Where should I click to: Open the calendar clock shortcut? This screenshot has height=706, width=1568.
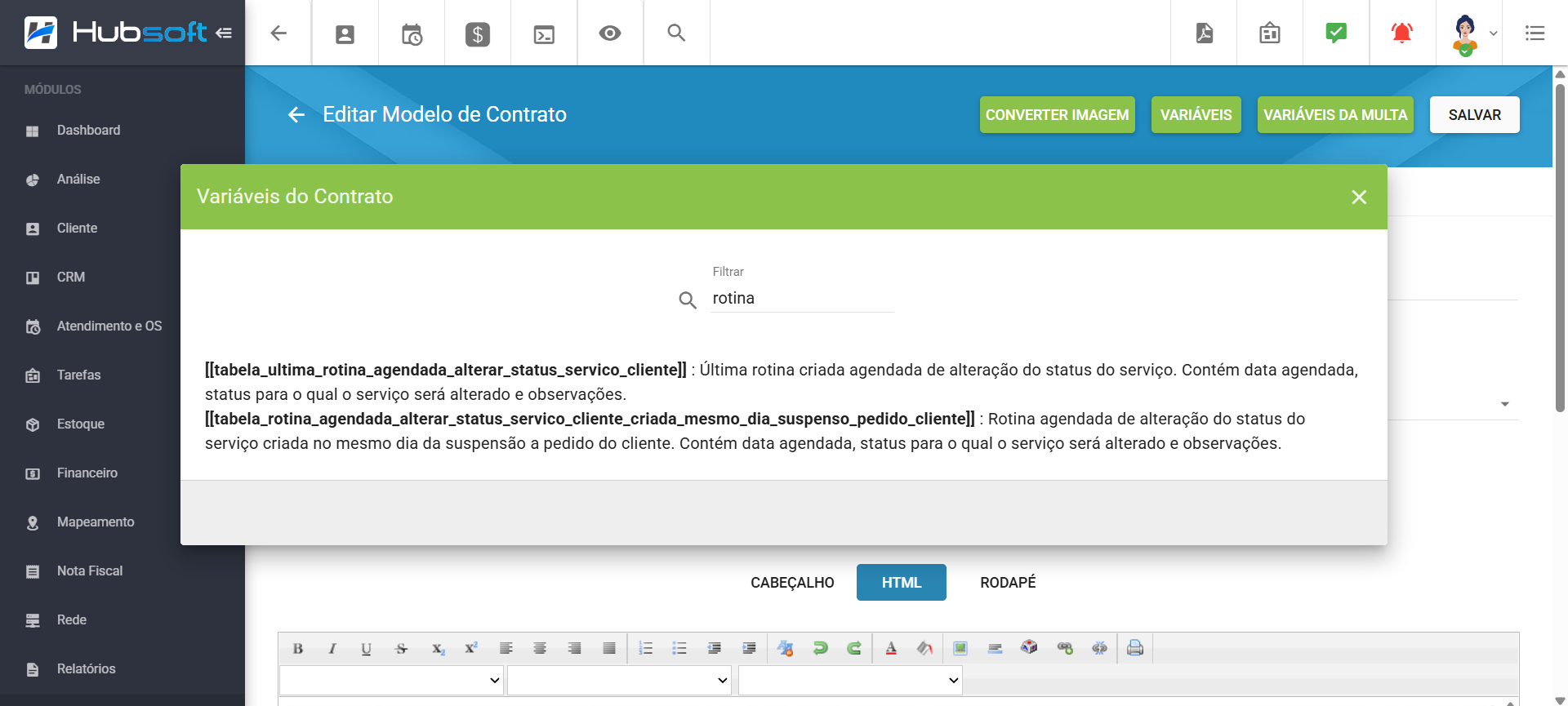tap(412, 33)
